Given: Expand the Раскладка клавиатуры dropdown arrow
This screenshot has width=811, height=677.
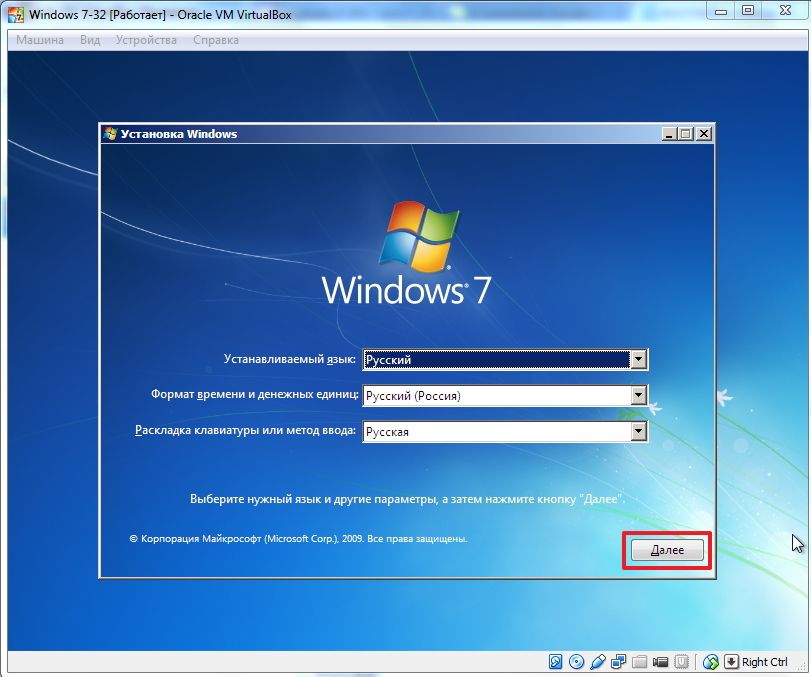Looking at the screenshot, I should [639, 432].
